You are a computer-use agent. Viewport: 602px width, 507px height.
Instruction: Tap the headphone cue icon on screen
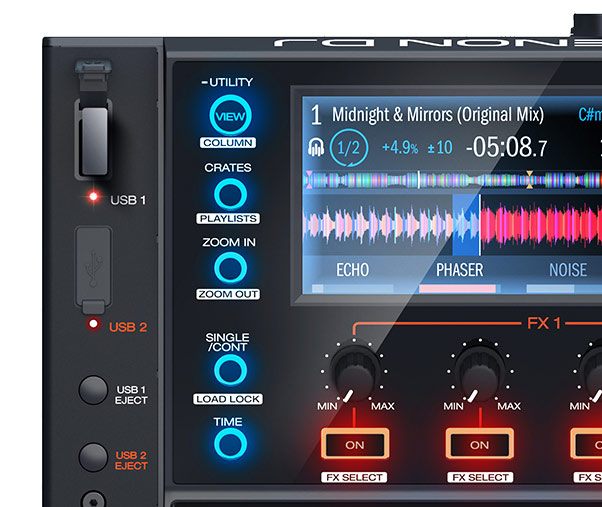[316, 148]
